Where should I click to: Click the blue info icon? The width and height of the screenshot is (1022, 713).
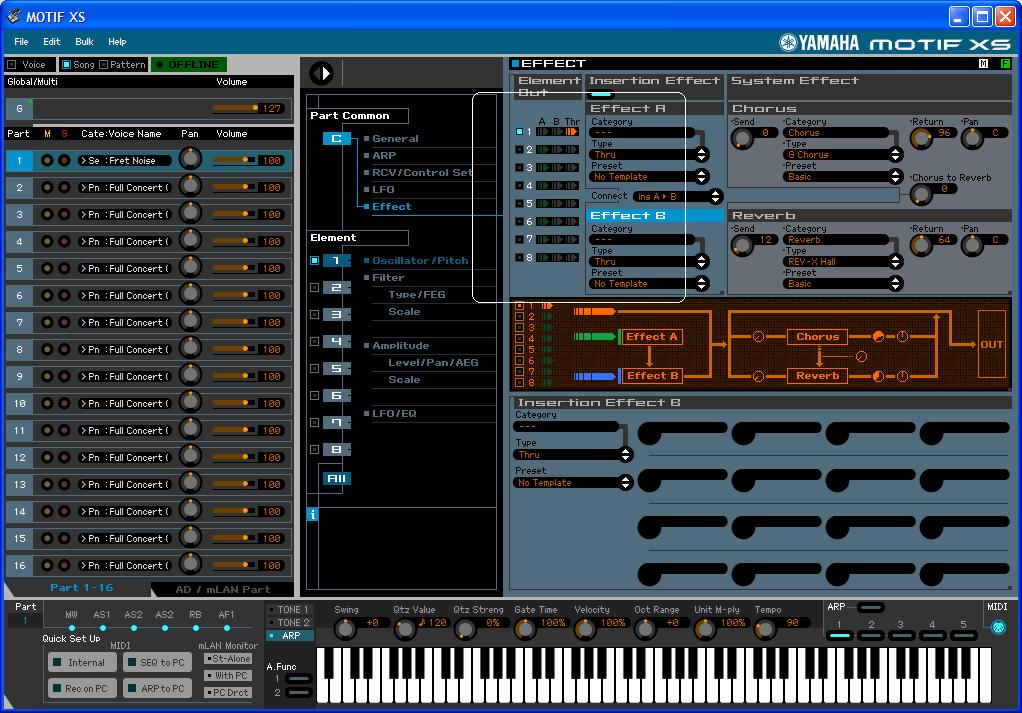[x=313, y=514]
